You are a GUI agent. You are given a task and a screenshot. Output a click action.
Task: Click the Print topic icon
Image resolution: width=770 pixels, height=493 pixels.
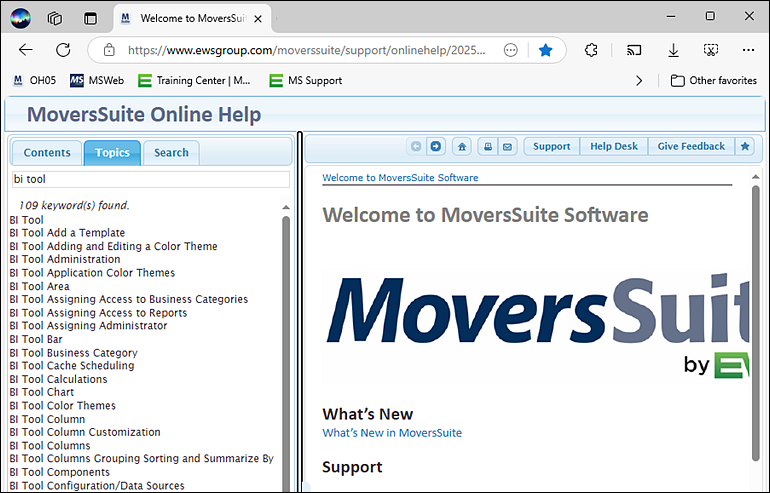point(487,146)
